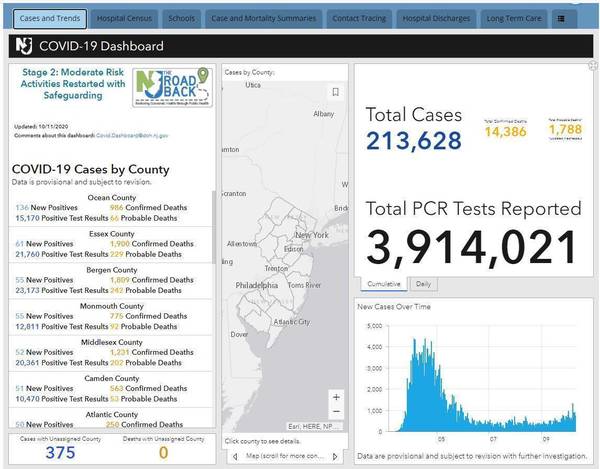
Task: Click Esri HERE map attribution
Action: tap(315, 426)
